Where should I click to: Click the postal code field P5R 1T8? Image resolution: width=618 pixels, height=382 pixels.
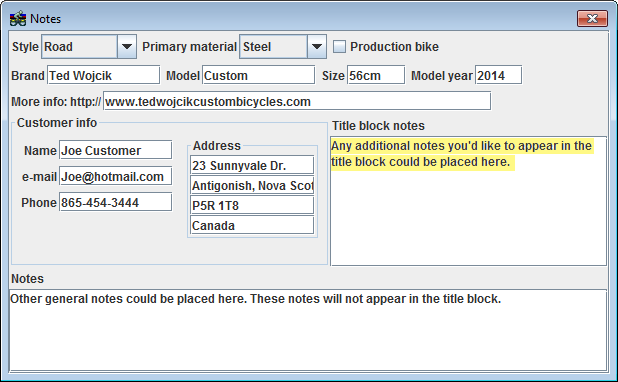pos(252,205)
